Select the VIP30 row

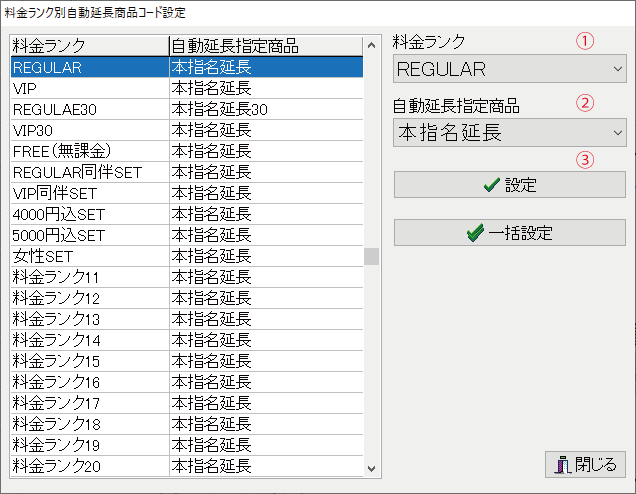click(187, 130)
